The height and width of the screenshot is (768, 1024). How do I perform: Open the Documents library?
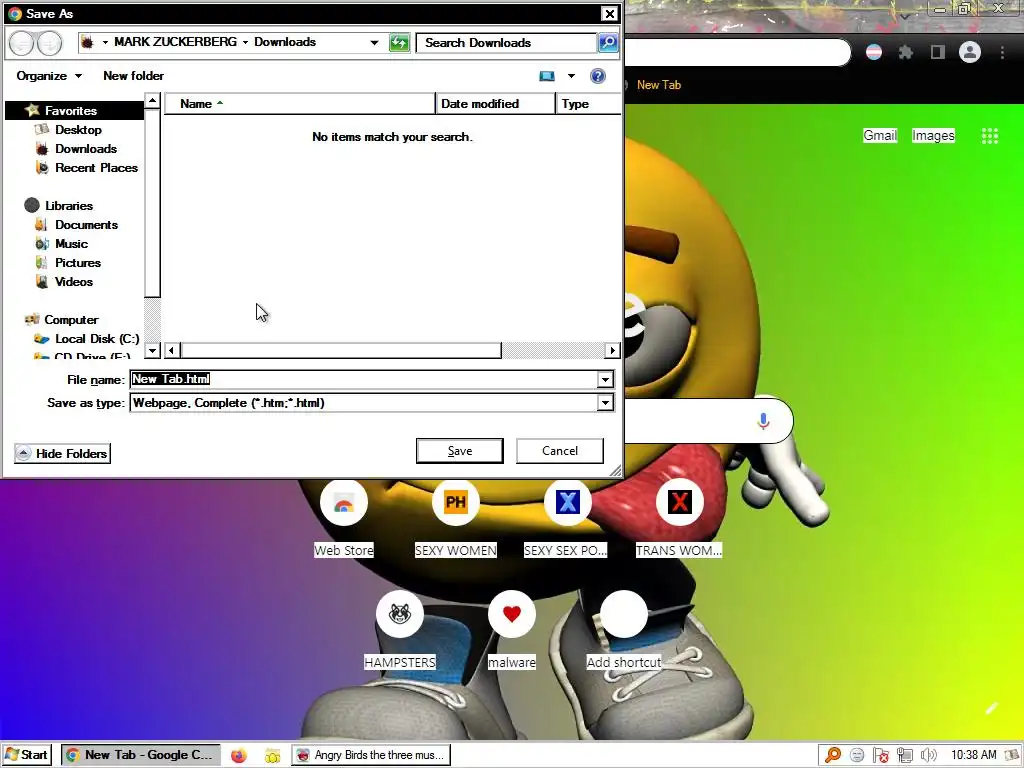[86, 224]
